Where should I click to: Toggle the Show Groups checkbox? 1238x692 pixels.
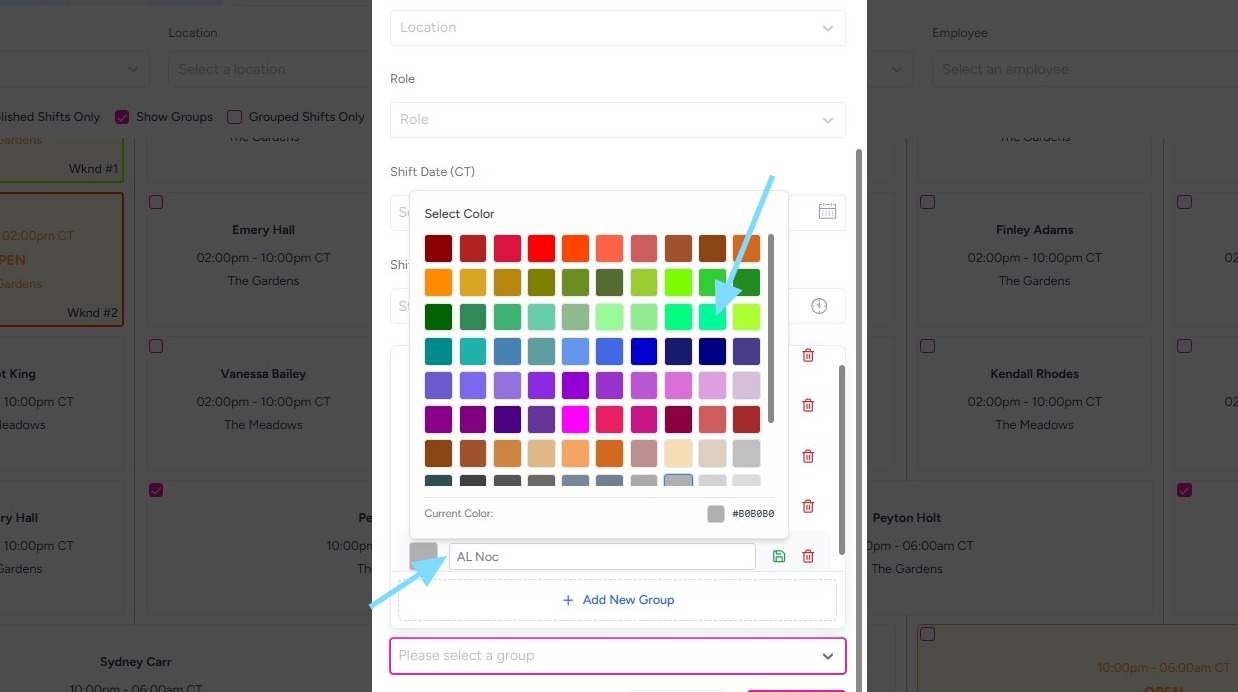point(123,117)
